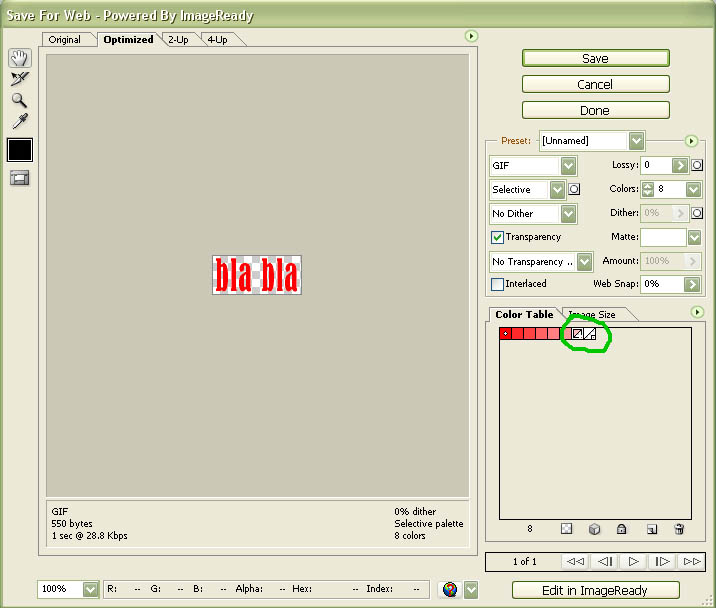Enable the Interlaced checkbox
This screenshot has width=716, height=608.
[x=497, y=284]
